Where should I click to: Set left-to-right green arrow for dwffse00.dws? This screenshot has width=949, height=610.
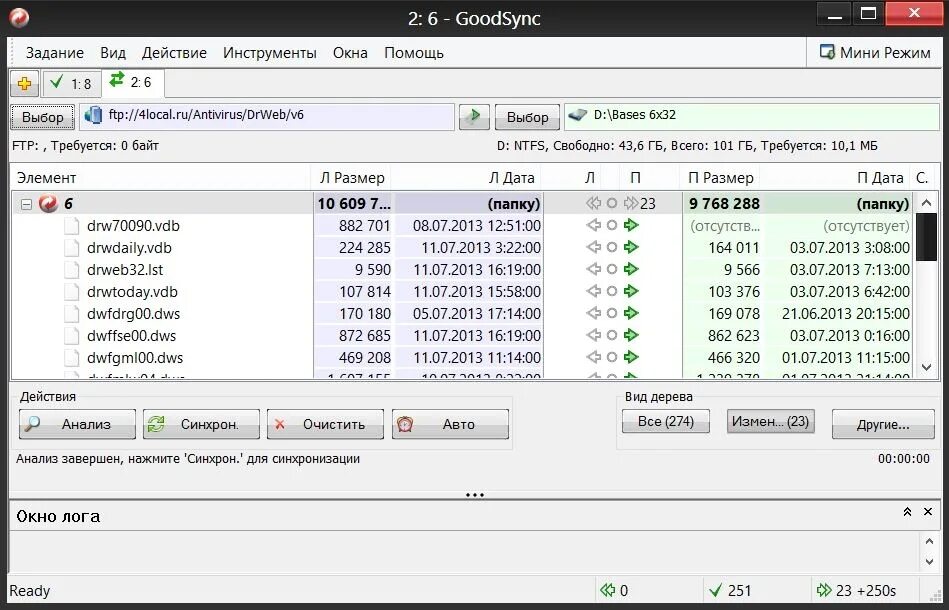coord(631,335)
